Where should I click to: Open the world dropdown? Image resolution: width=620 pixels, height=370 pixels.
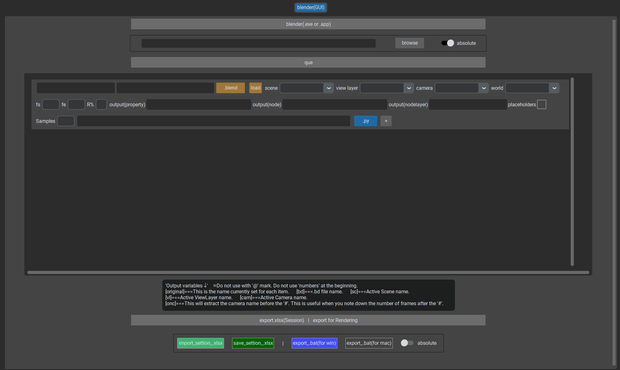pos(532,88)
